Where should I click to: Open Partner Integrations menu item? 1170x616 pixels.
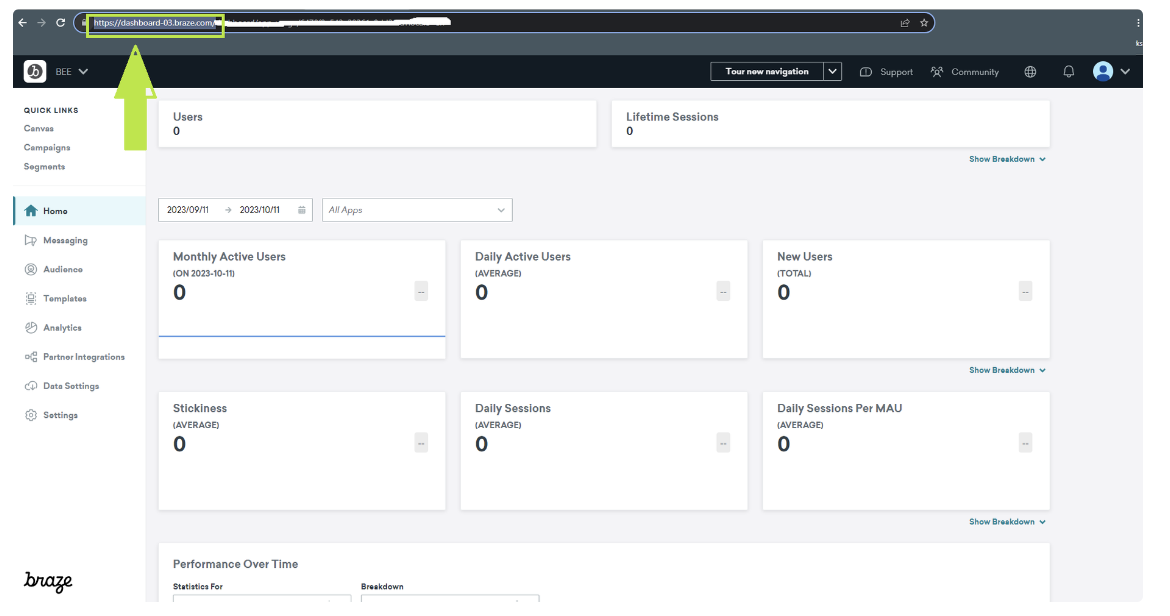click(x=83, y=357)
